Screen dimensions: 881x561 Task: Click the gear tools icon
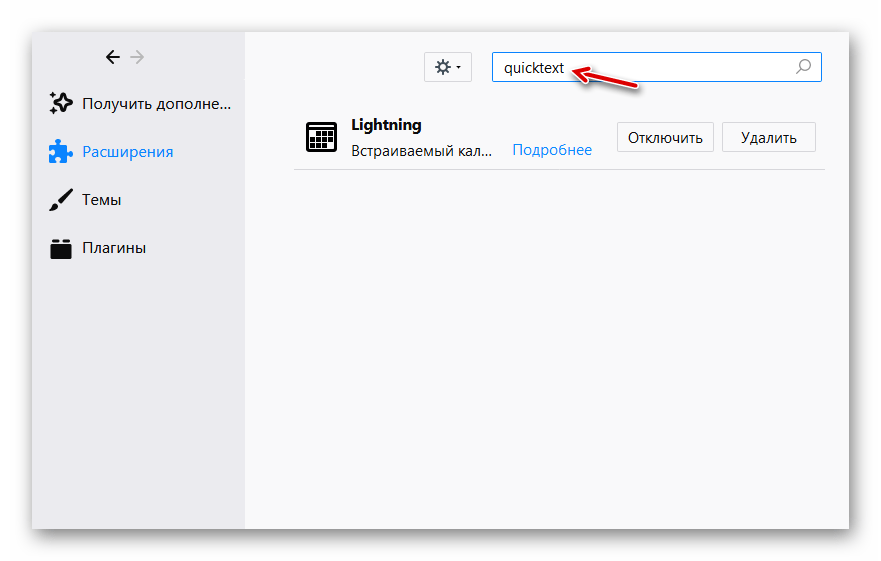pyautogui.click(x=442, y=67)
